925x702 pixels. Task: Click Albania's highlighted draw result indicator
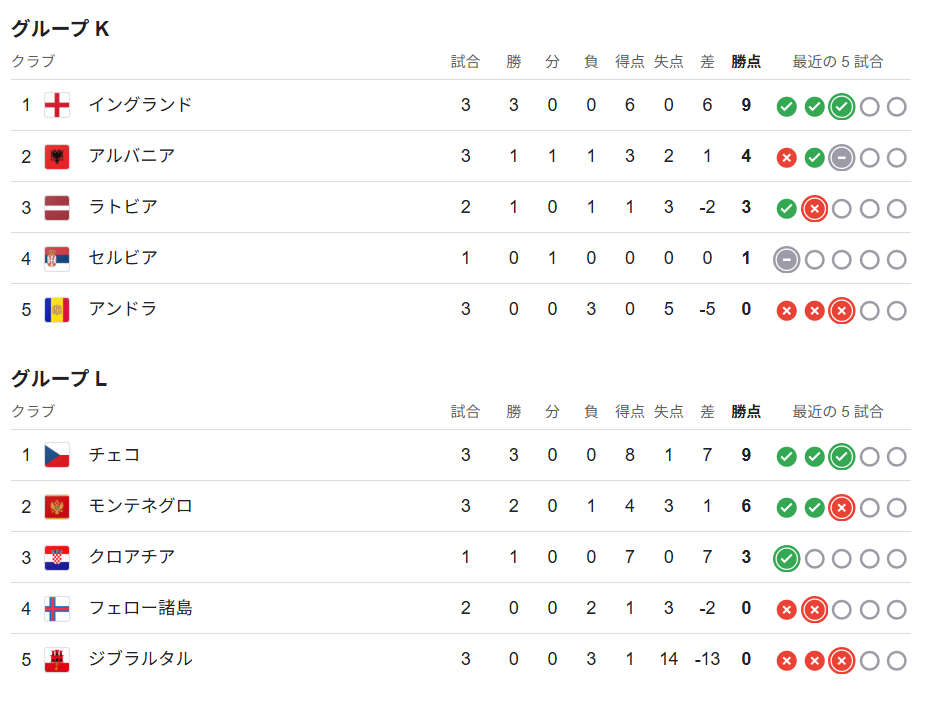click(842, 158)
